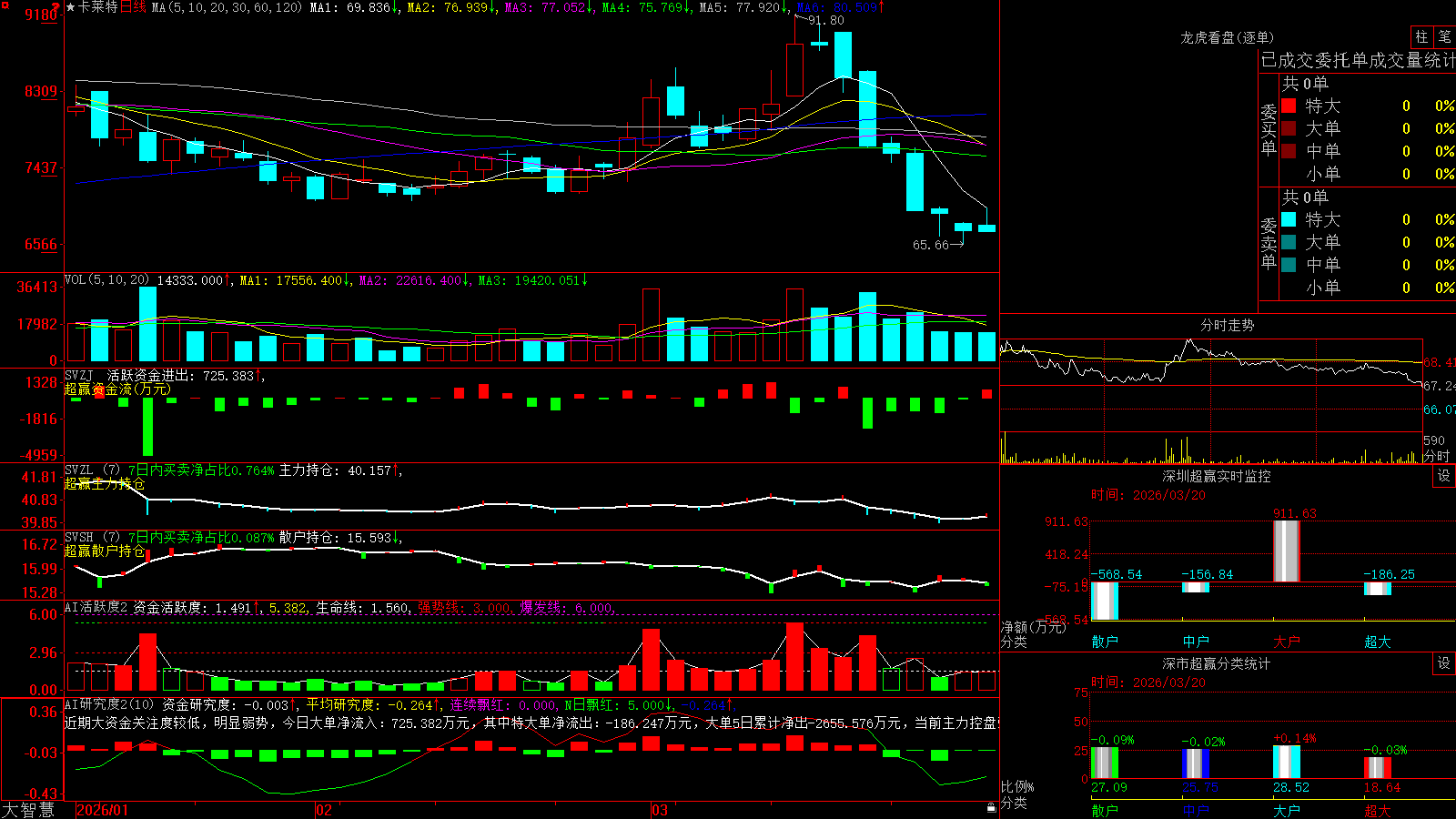
Task: Select 中户 in 深圳超赢实时监控 chart
Action: point(1196,642)
